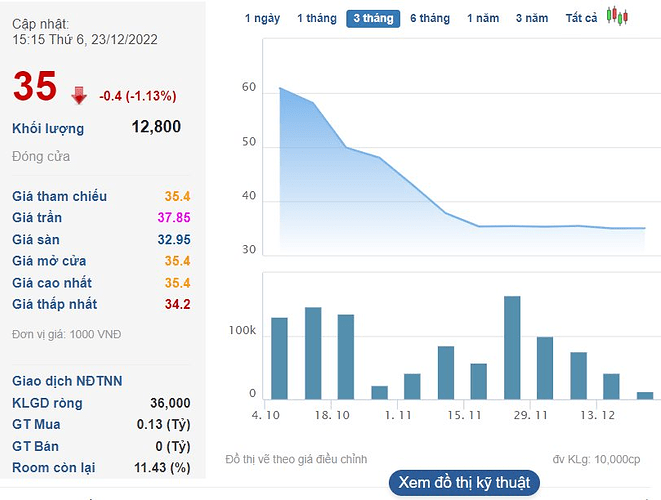Click the net volume value '36,000'

click(x=170, y=403)
